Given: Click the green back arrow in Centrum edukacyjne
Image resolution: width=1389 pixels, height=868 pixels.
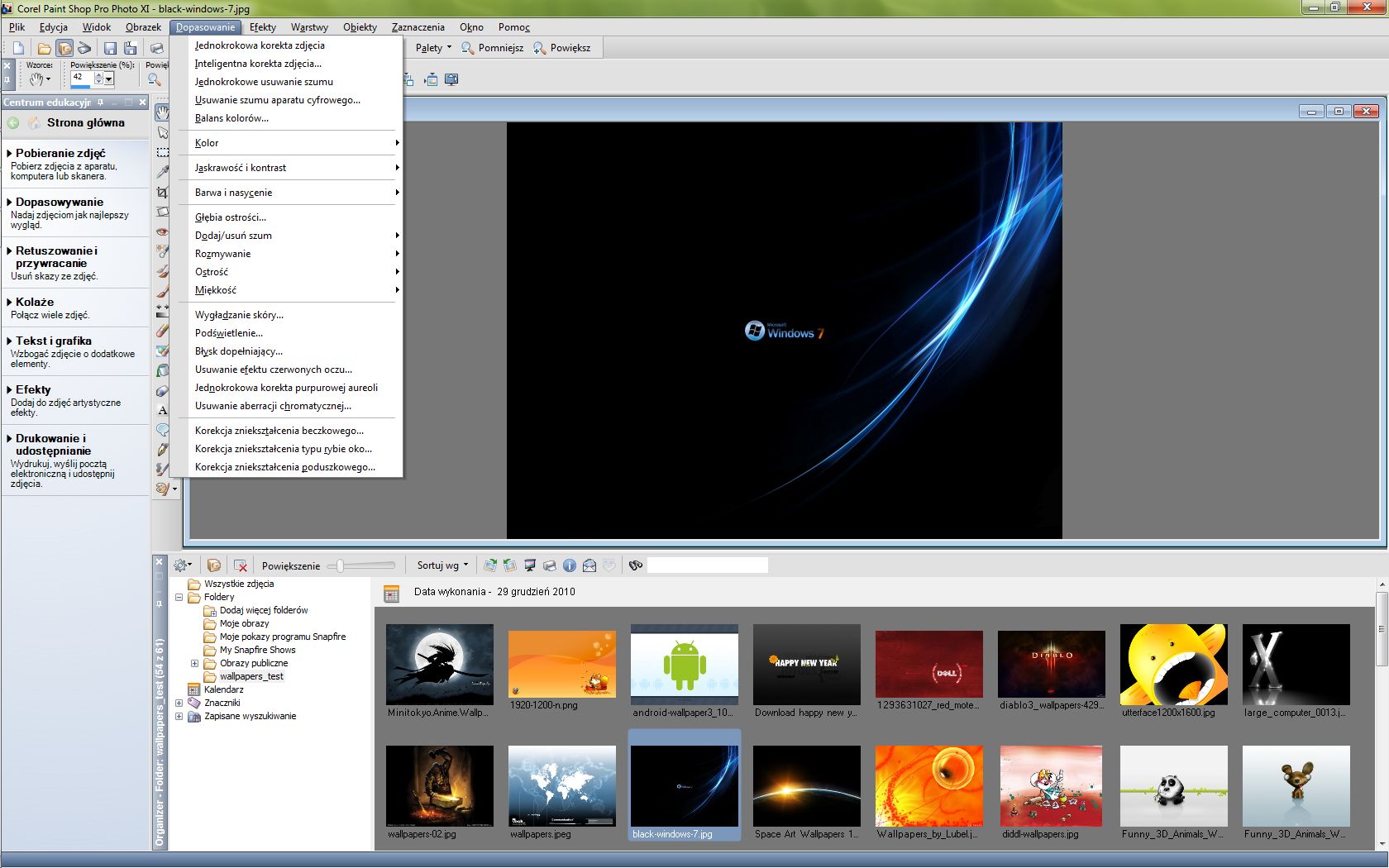Looking at the screenshot, I should tap(13, 122).
